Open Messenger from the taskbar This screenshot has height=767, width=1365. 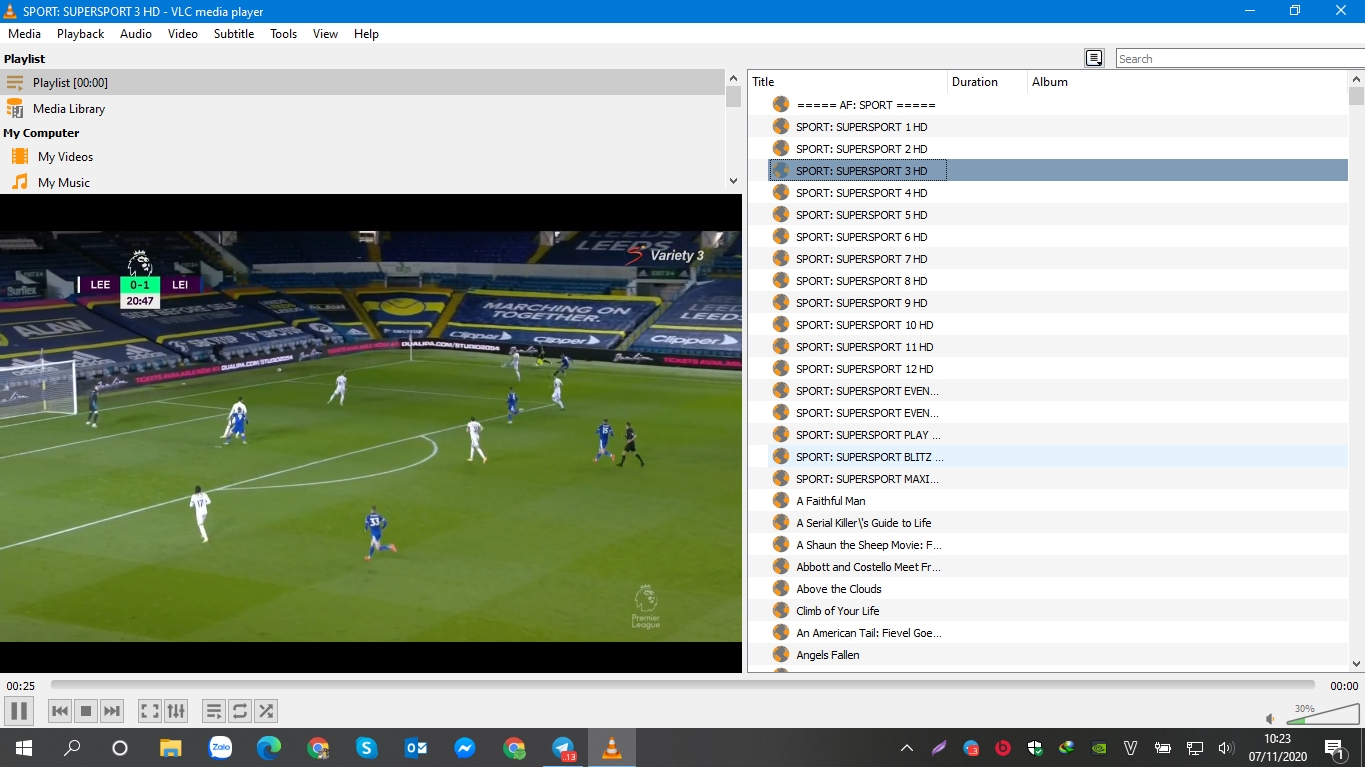pyautogui.click(x=465, y=748)
